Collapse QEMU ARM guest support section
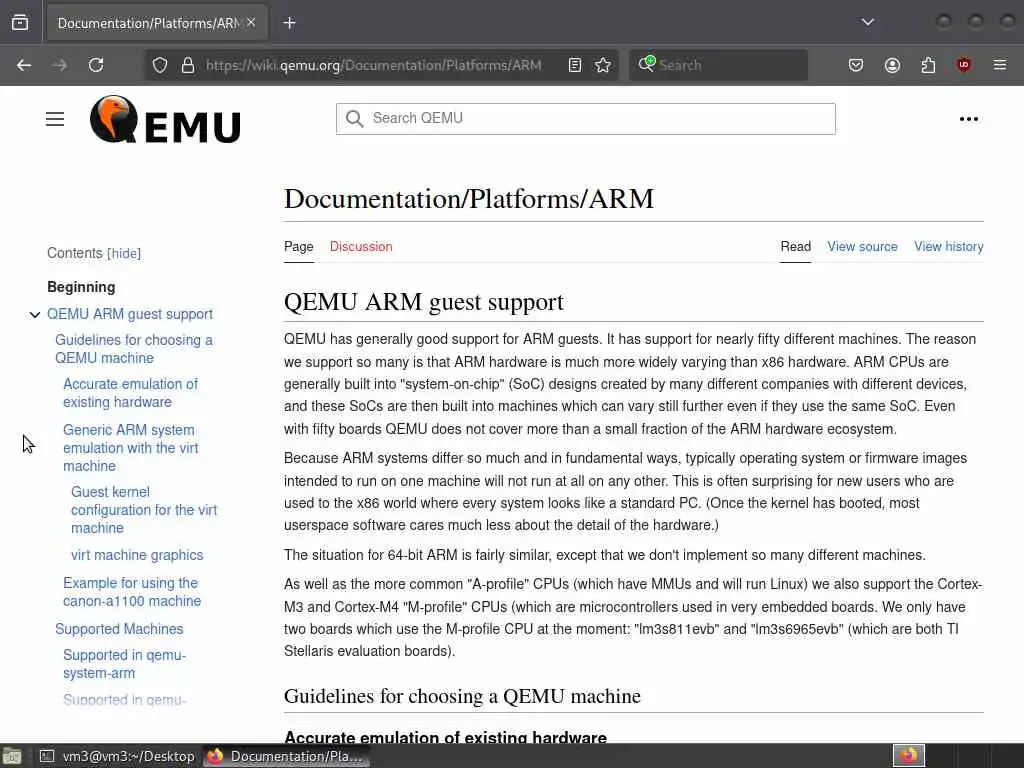This screenshot has height=768, width=1024. 35,315
